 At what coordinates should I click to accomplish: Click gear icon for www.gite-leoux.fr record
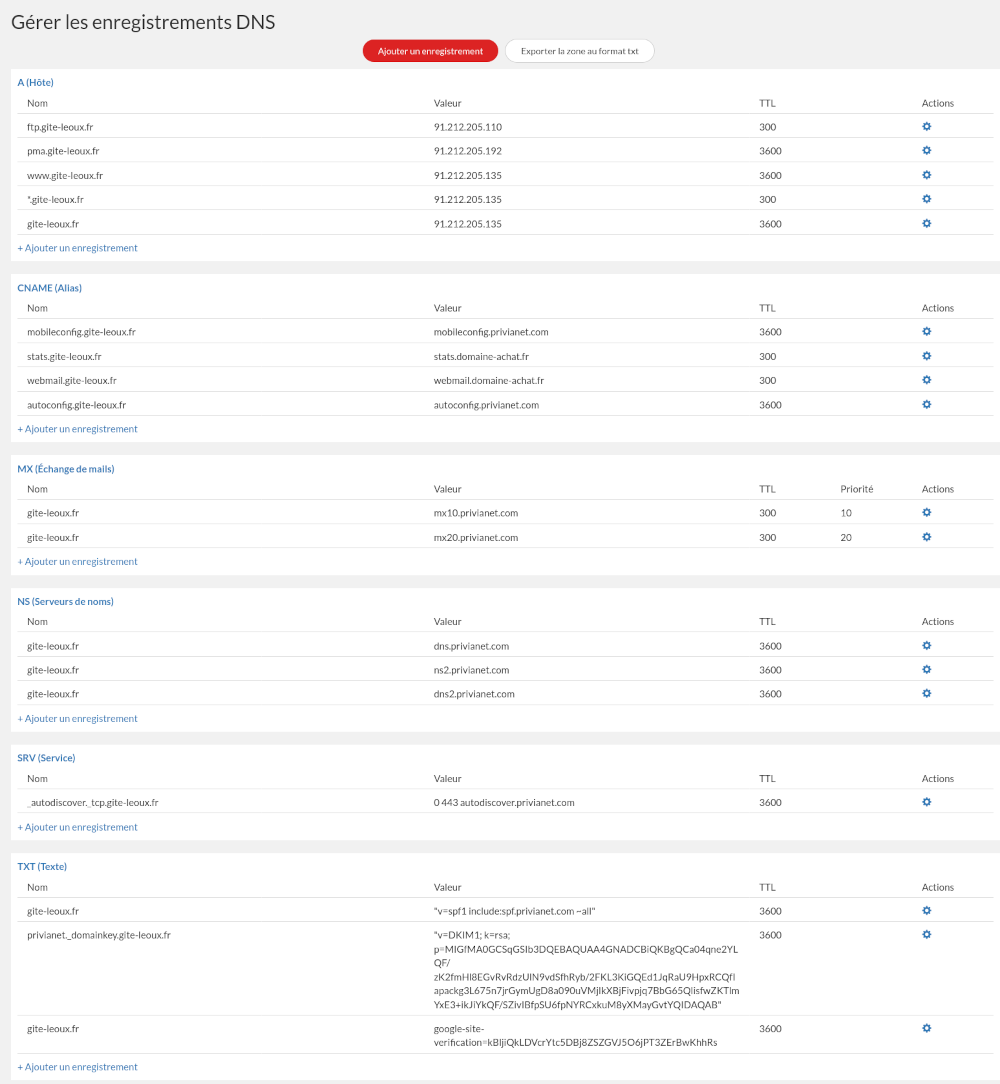pos(926,175)
